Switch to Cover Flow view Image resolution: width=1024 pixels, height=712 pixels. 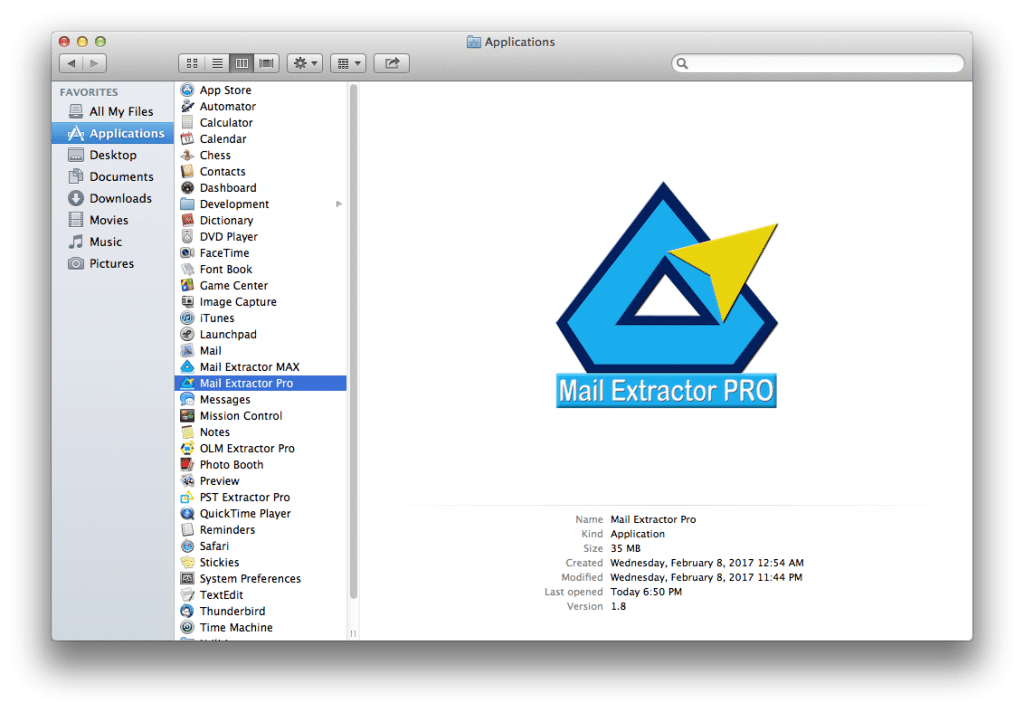[266, 63]
